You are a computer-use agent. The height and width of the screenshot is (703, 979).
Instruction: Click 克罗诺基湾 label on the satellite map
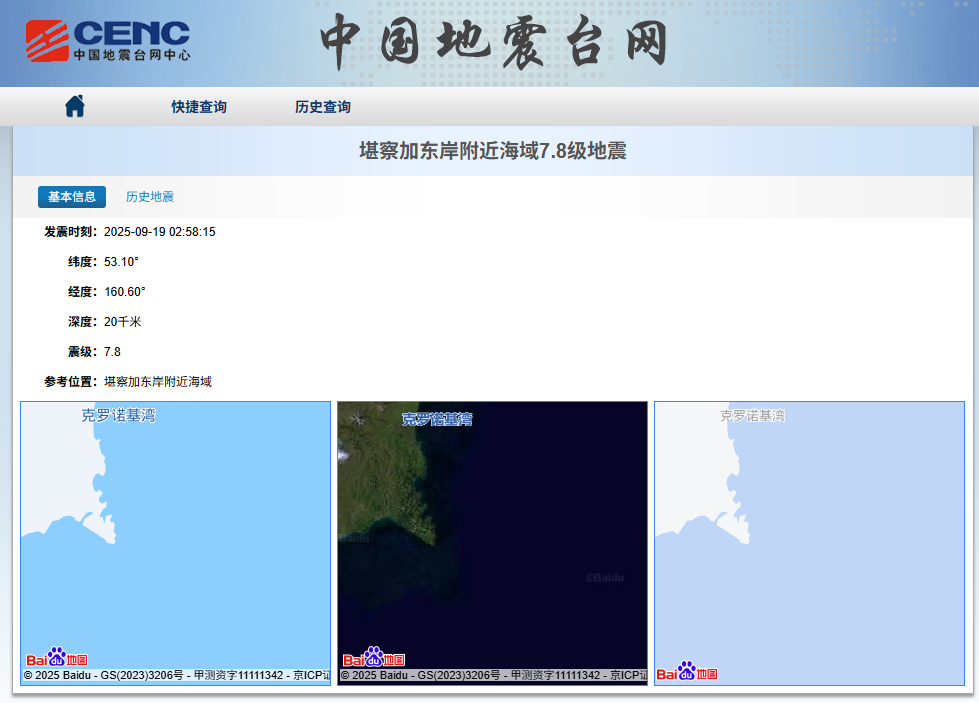(437, 419)
